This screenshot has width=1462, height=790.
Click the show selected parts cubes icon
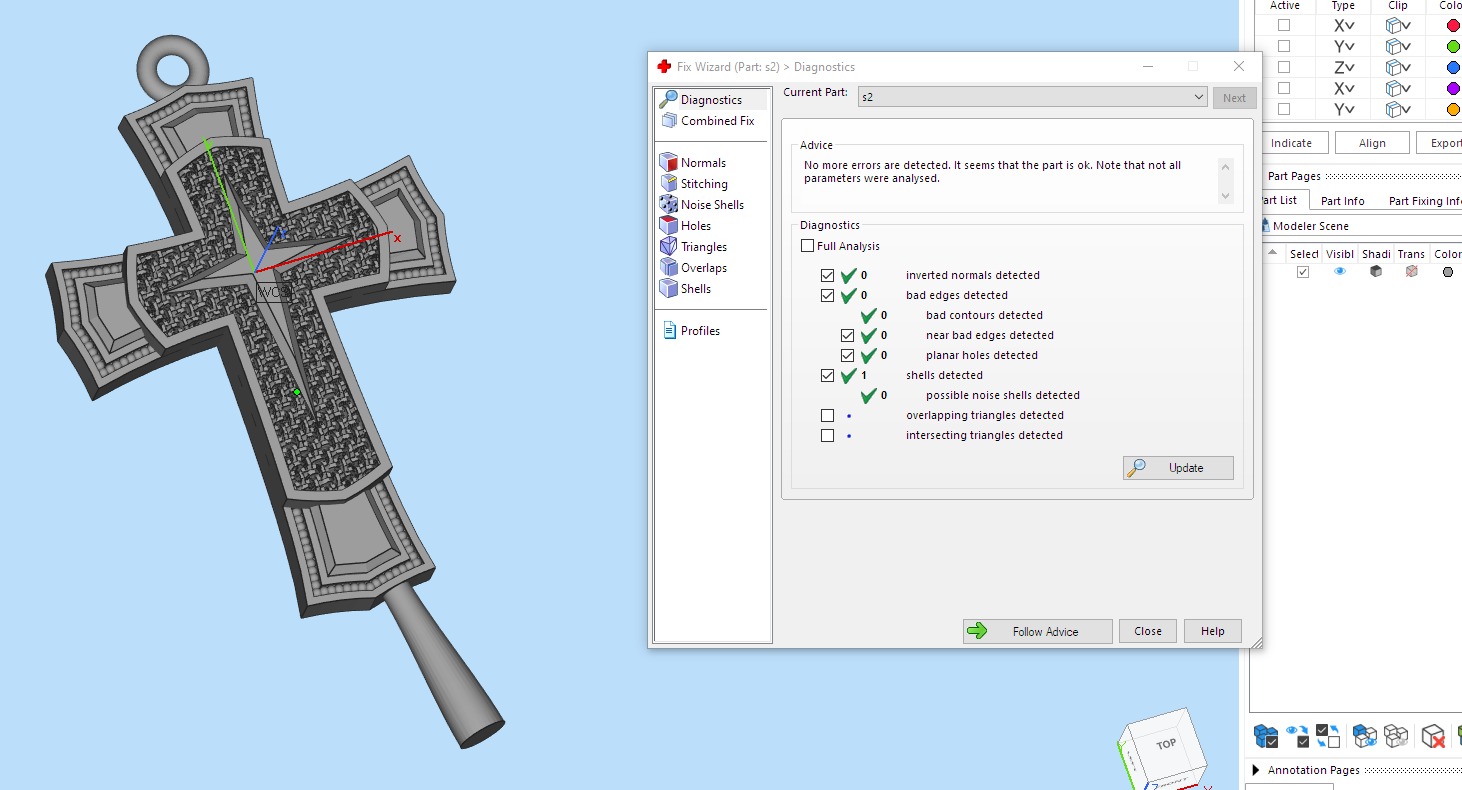[1364, 737]
